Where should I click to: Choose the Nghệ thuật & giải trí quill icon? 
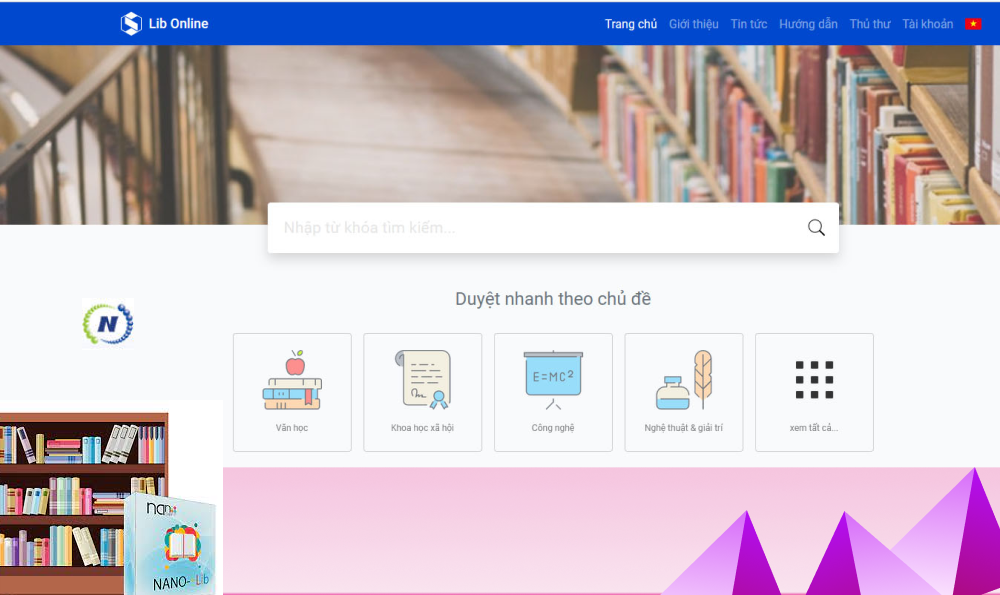click(x=684, y=380)
